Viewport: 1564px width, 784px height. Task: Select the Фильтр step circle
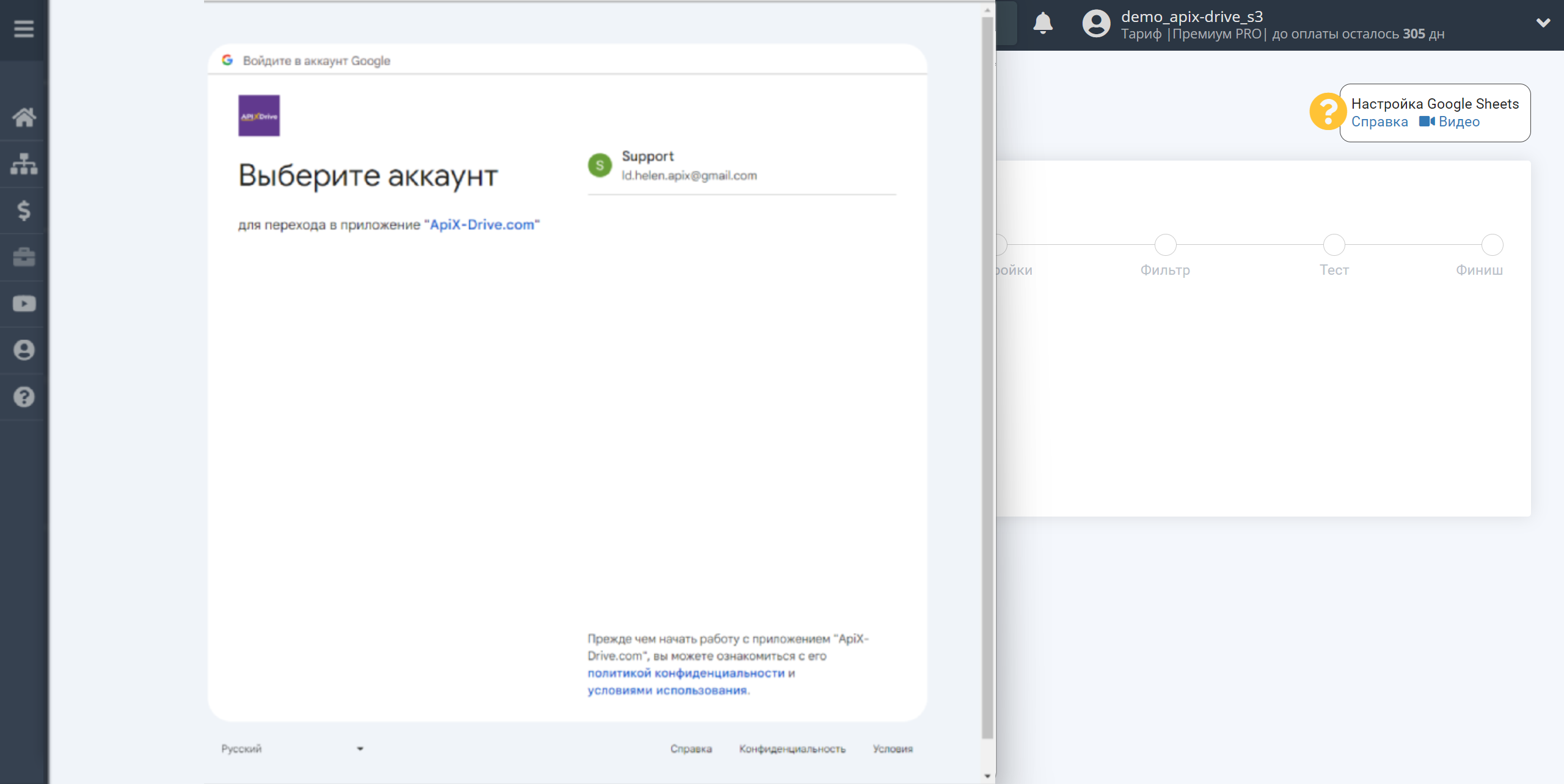(1165, 245)
